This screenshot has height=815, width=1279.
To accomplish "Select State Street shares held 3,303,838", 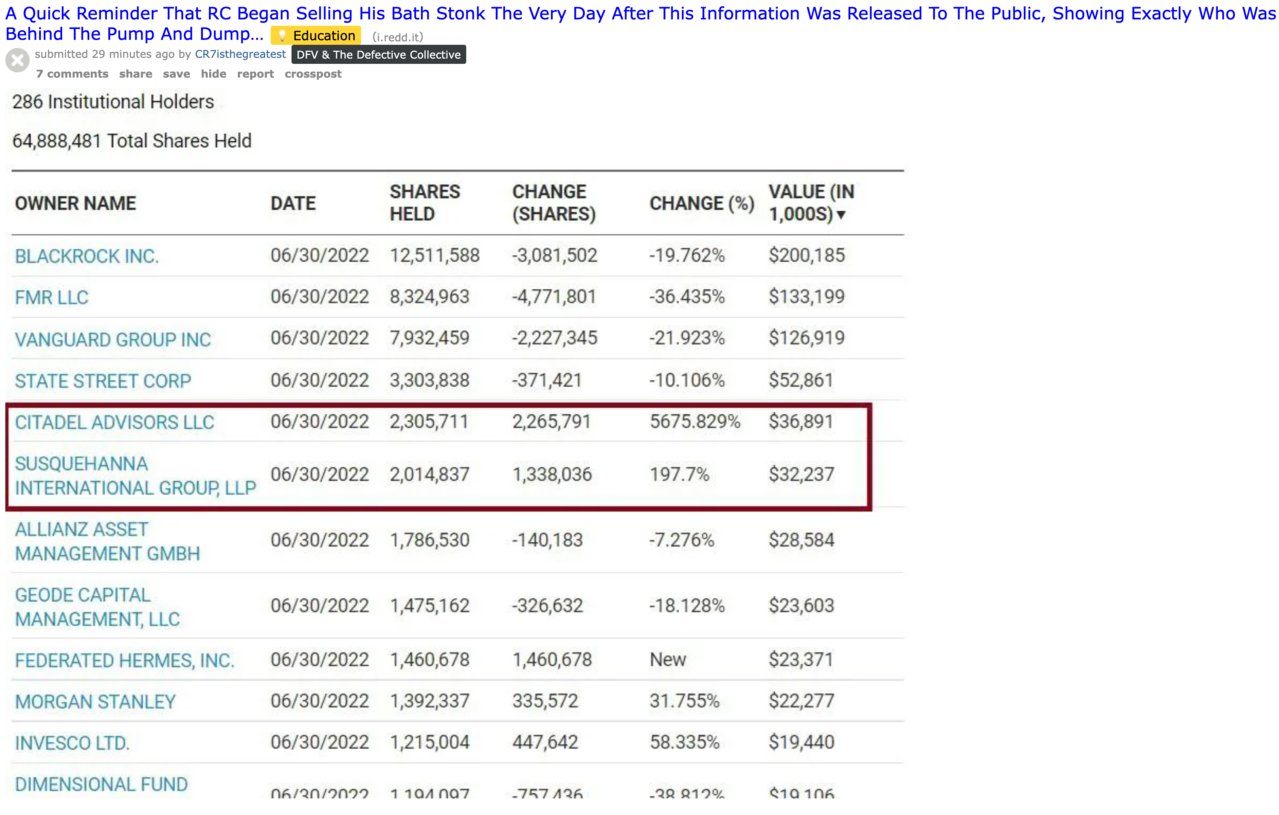I will pyautogui.click(x=429, y=381).
